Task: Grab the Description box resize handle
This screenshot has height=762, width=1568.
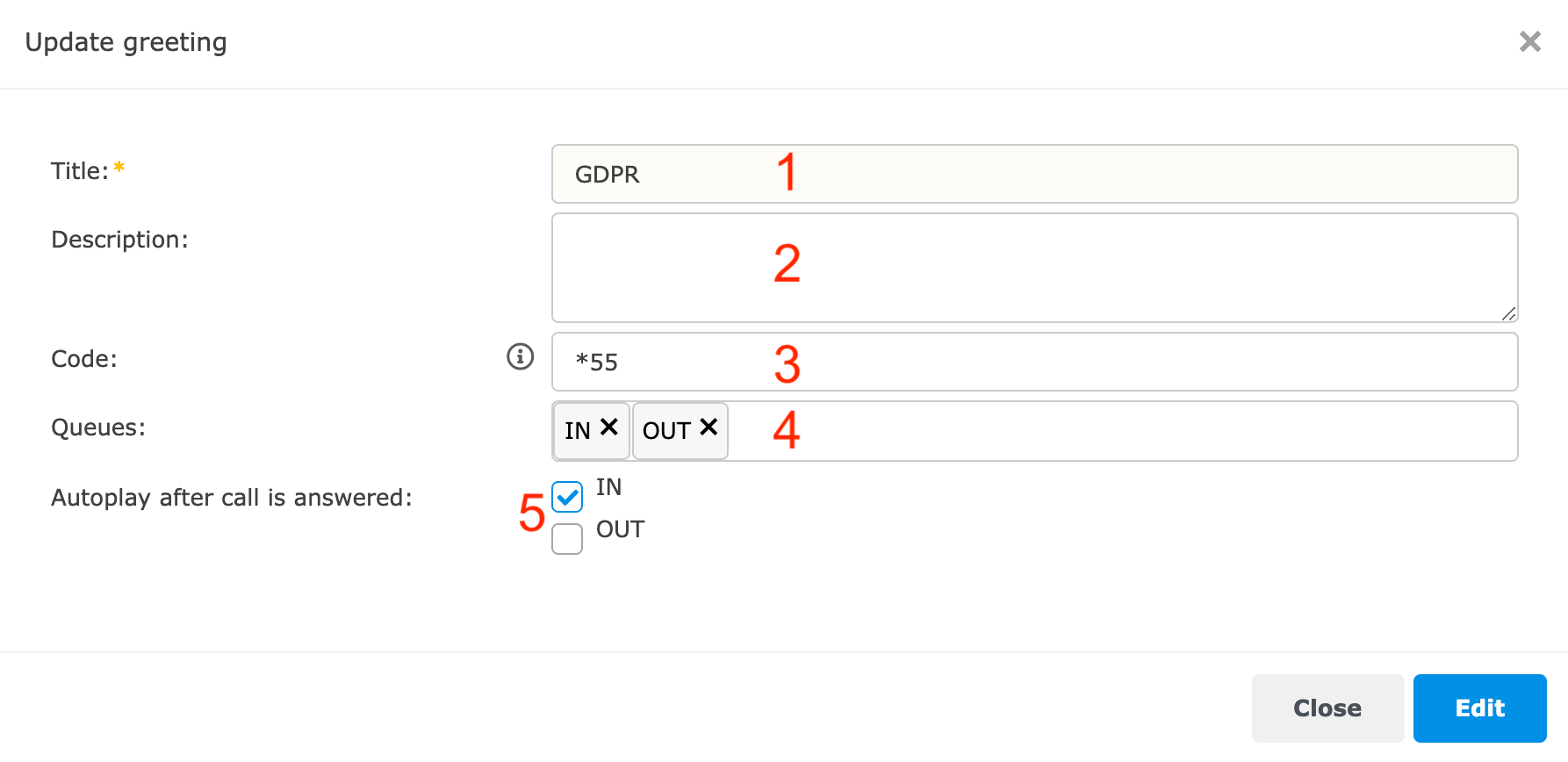Action: click(1508, 313)
